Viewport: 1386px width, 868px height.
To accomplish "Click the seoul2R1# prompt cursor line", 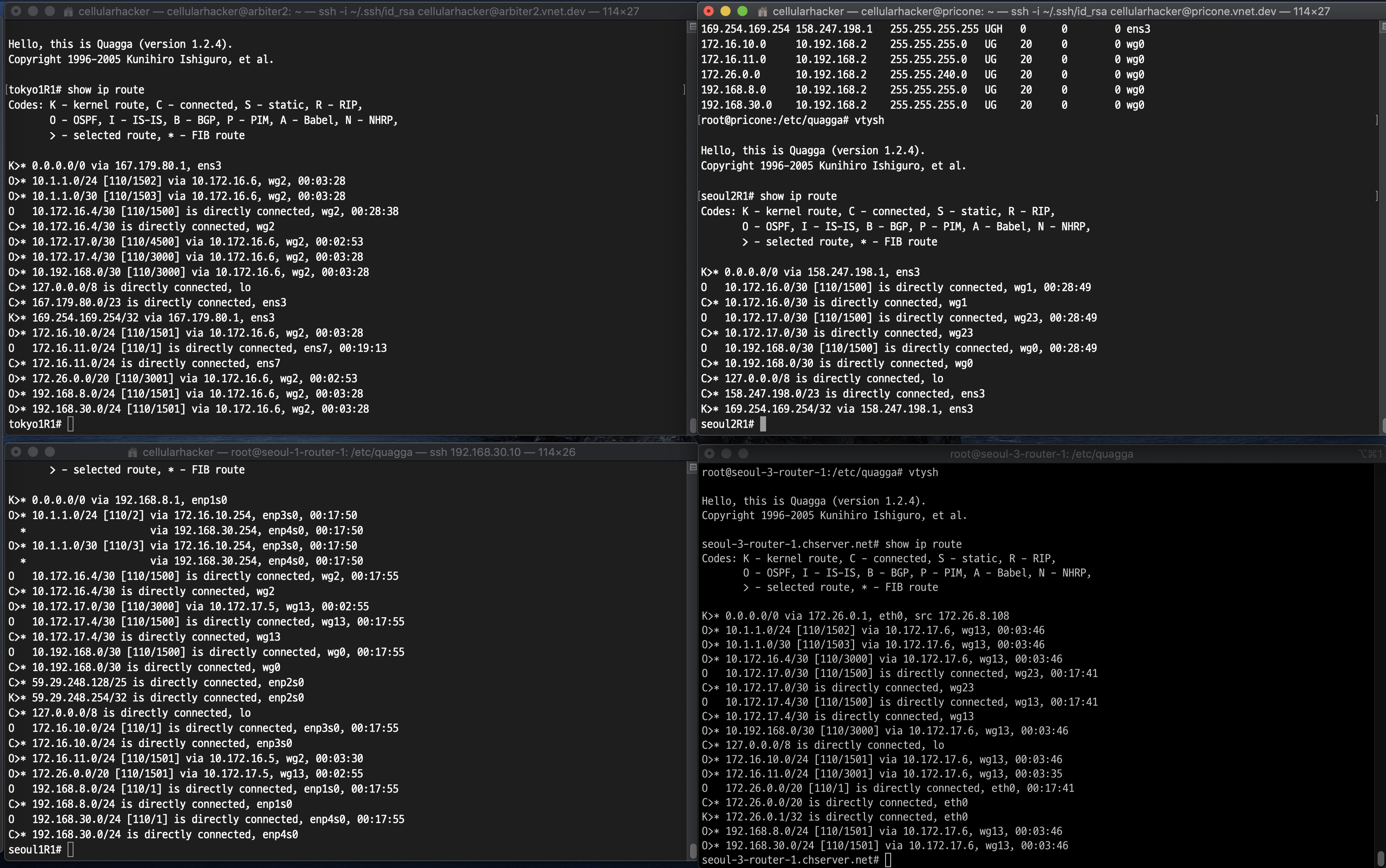I will tap(728, 424).
